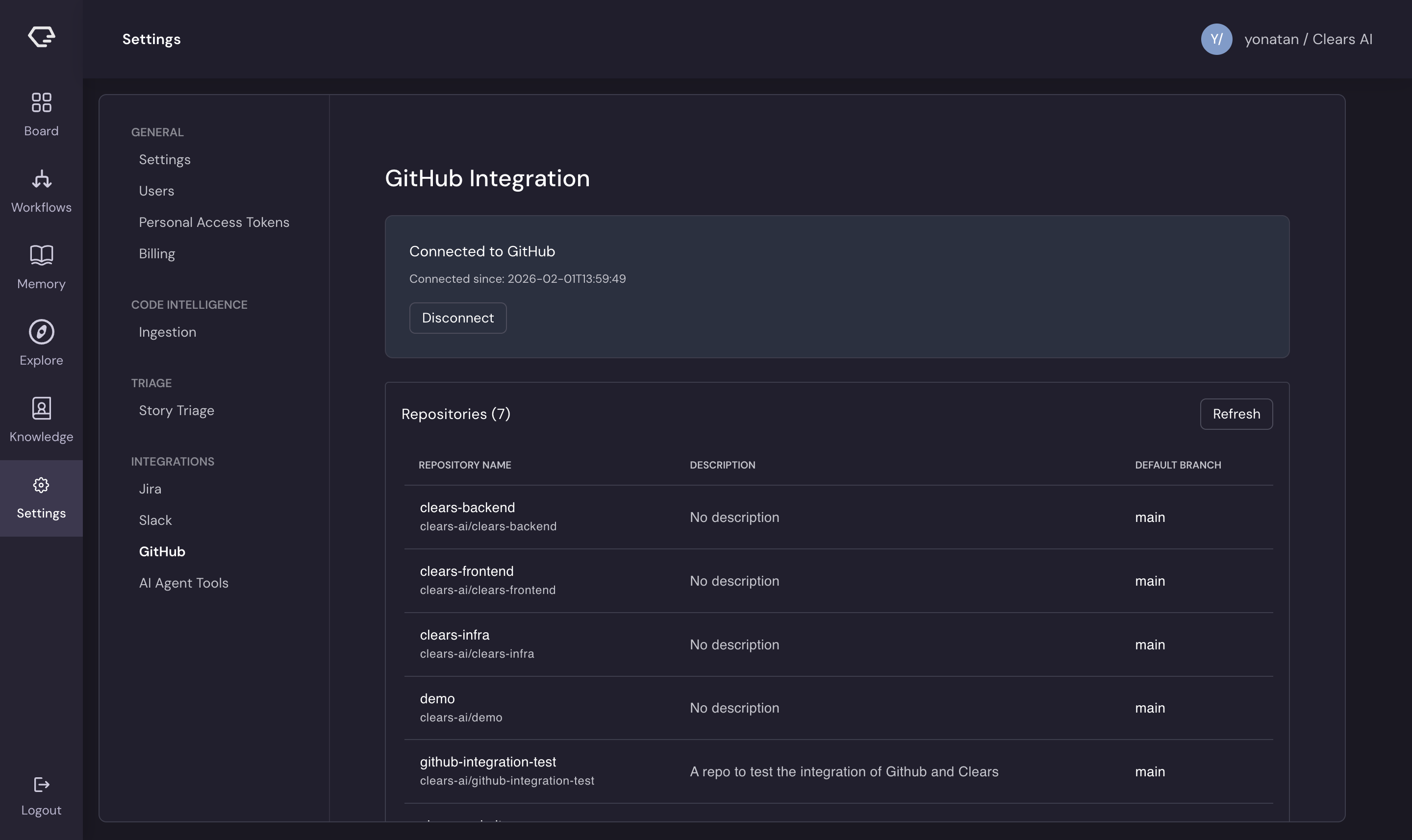Screen dimensions: 1412x840
Task: Click the Description column header
Action: [x=722, y=465]
